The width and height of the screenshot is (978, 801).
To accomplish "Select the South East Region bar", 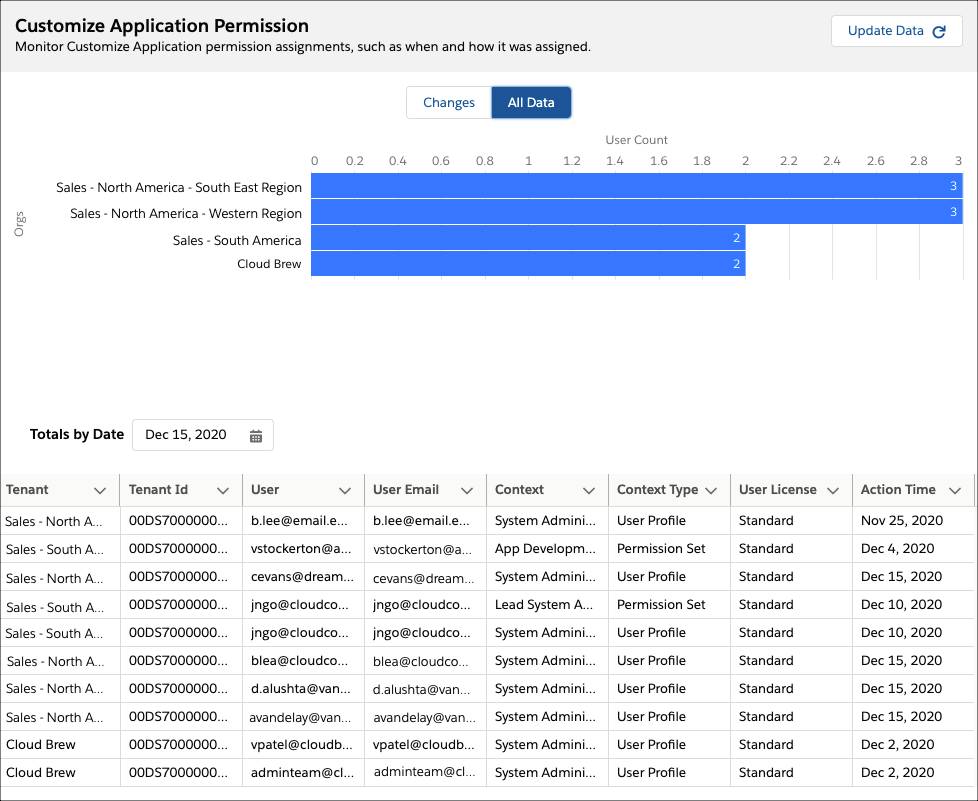I will coord(637,185).
